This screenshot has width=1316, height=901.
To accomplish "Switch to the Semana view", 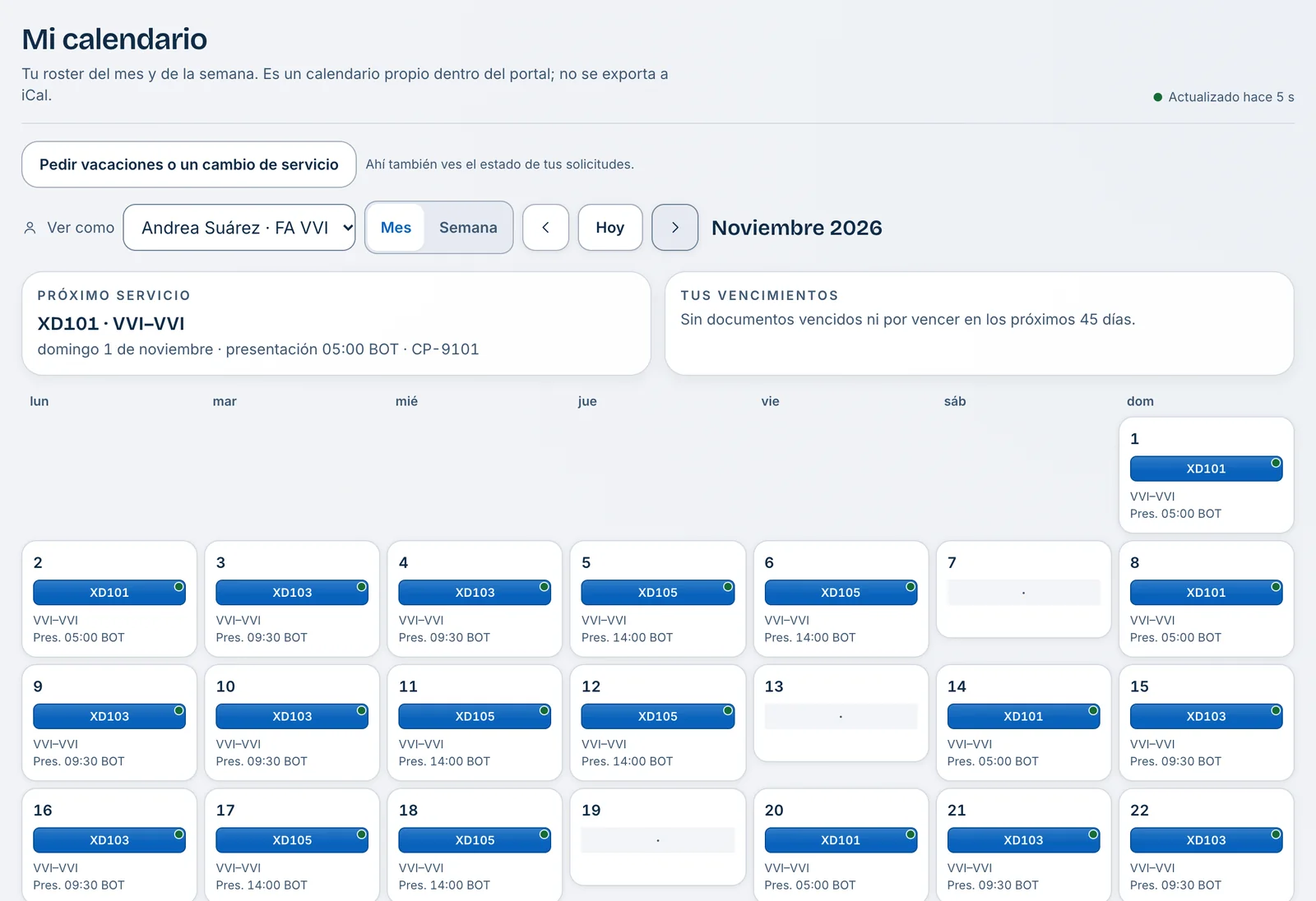I will [468, 228].
